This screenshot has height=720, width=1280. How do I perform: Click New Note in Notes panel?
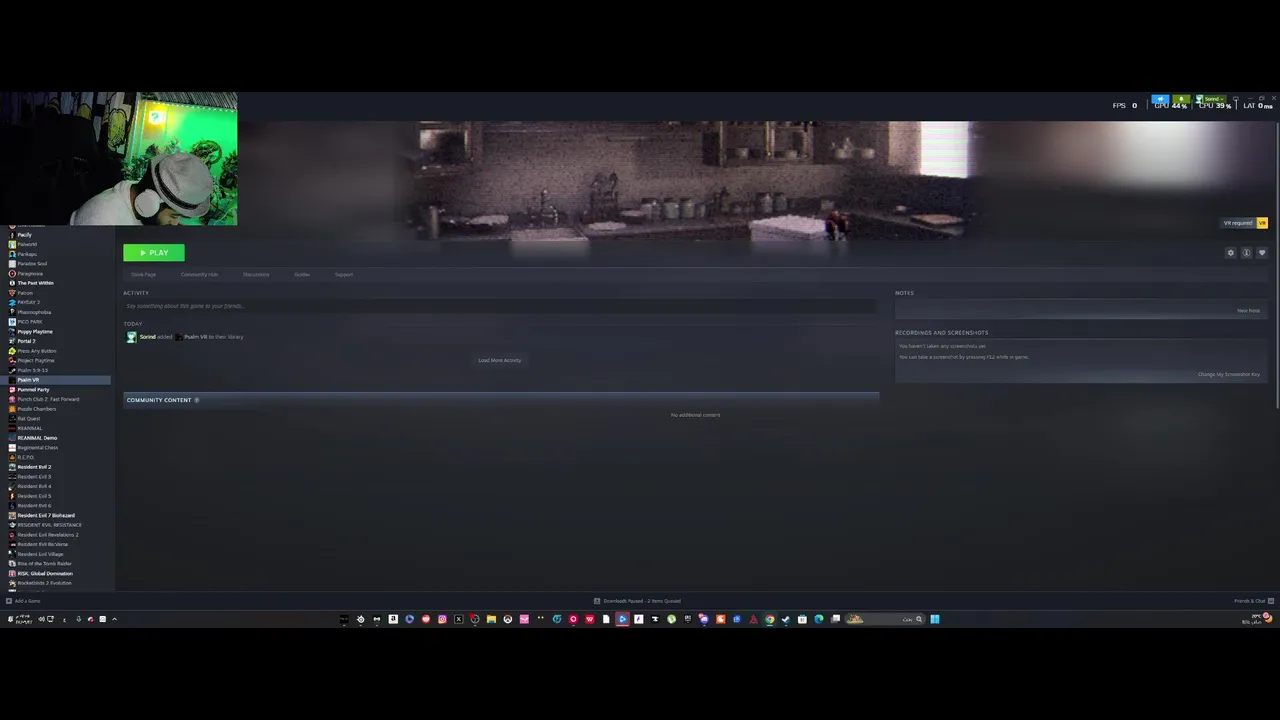[x=1249, y=311]
